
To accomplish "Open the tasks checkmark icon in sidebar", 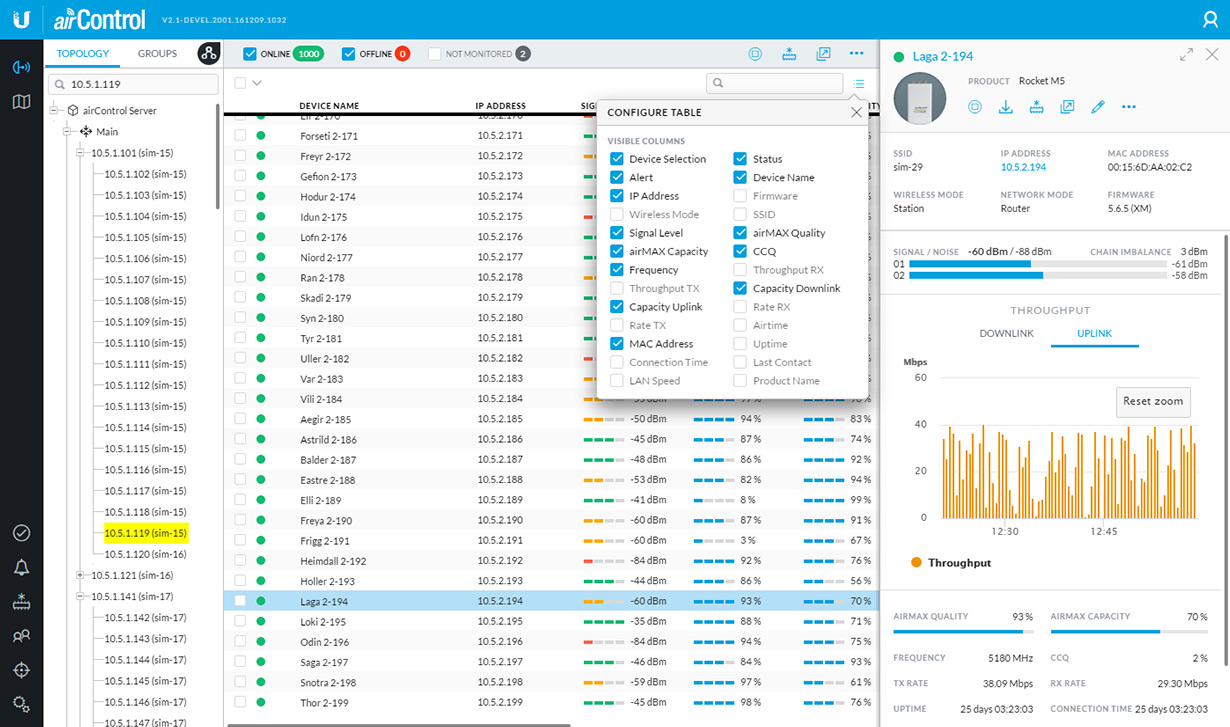I will [21, 533].
